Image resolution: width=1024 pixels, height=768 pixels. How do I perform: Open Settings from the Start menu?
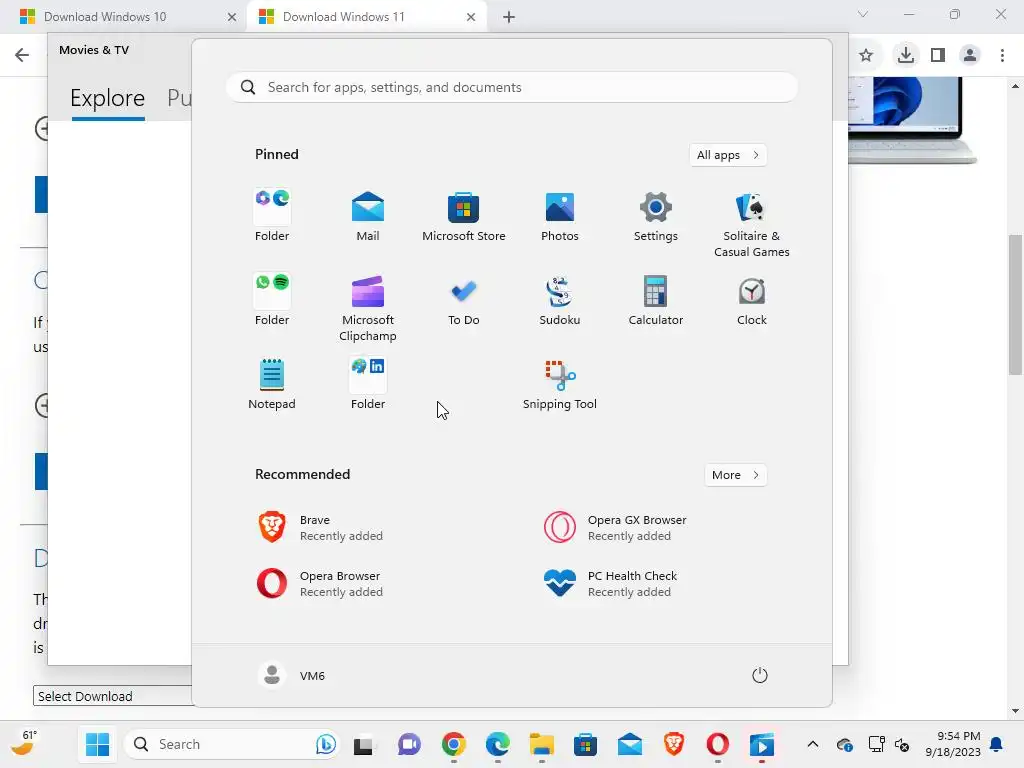[656, 217]
